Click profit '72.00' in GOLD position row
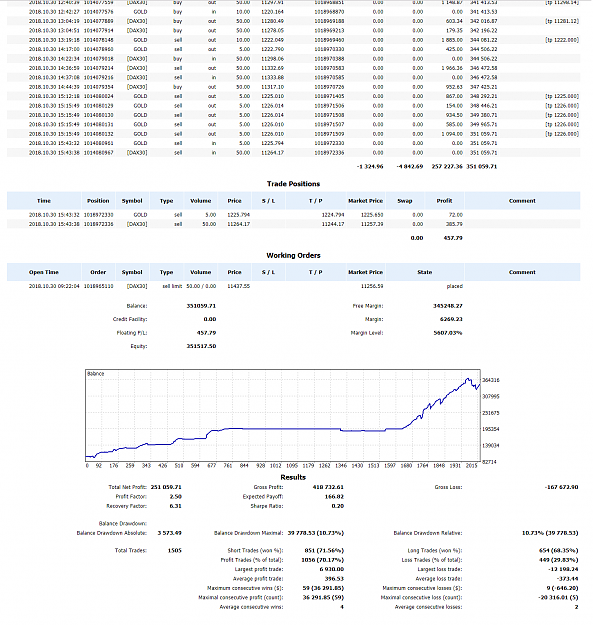Viewport: 593px width, 625px height. pyautogui.click(x=456, y=215)
